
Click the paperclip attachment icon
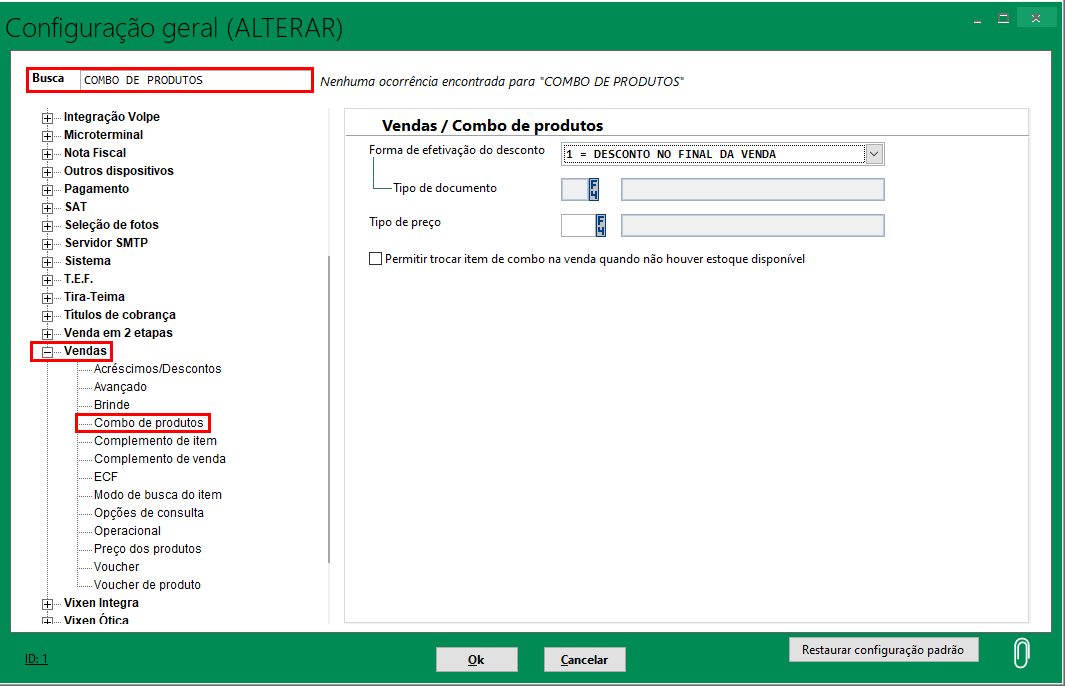1020,652
